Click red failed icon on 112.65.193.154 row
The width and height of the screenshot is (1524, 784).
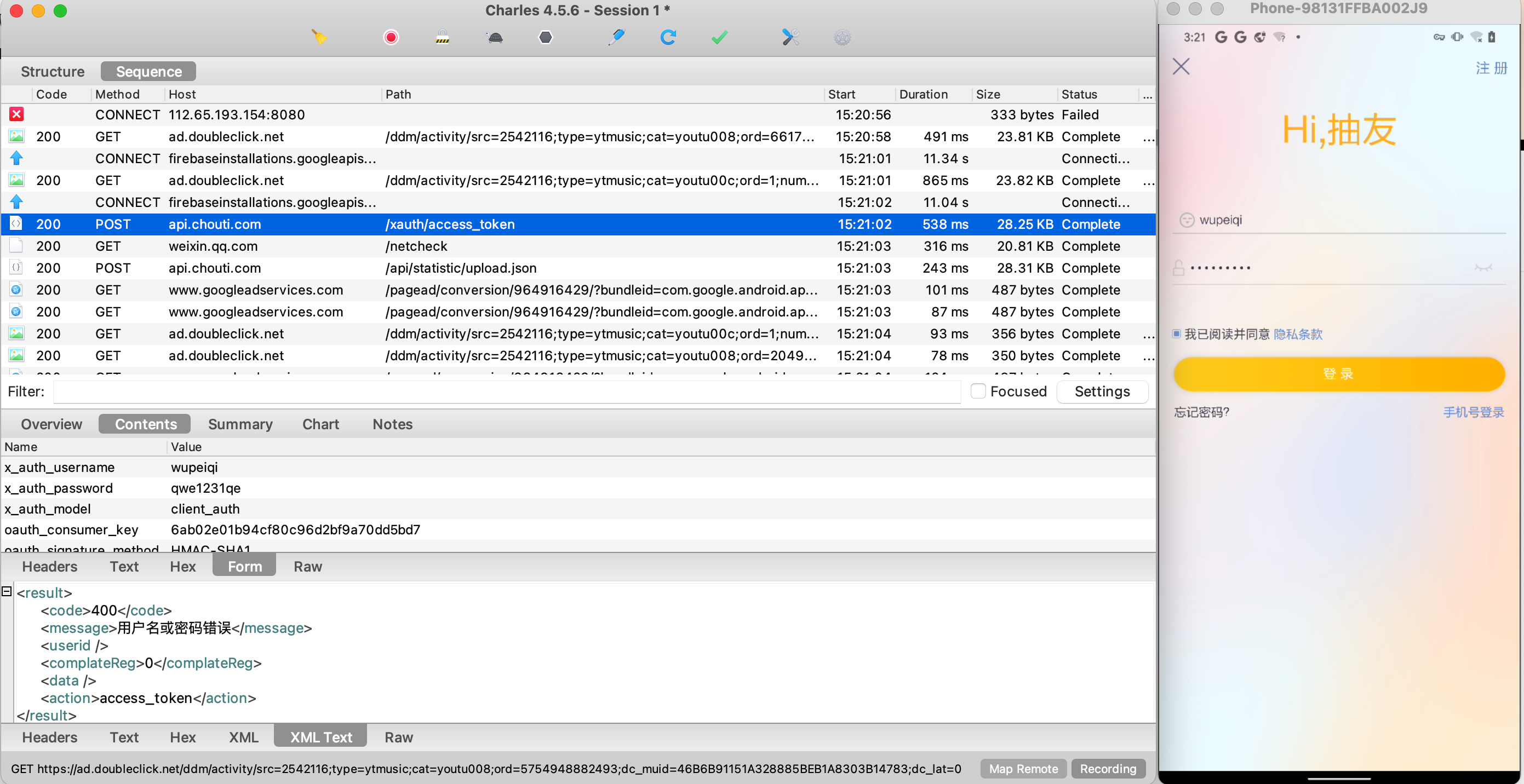click(x=16, y=114)
